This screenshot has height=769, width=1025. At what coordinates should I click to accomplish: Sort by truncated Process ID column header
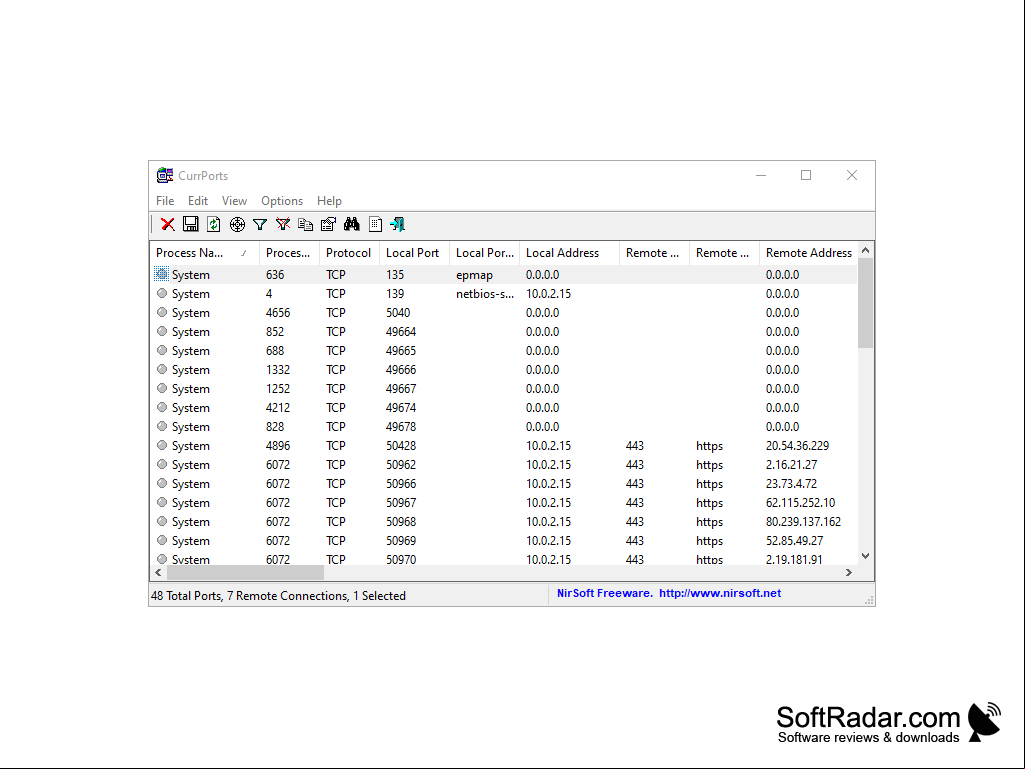[x=288, y=252]
